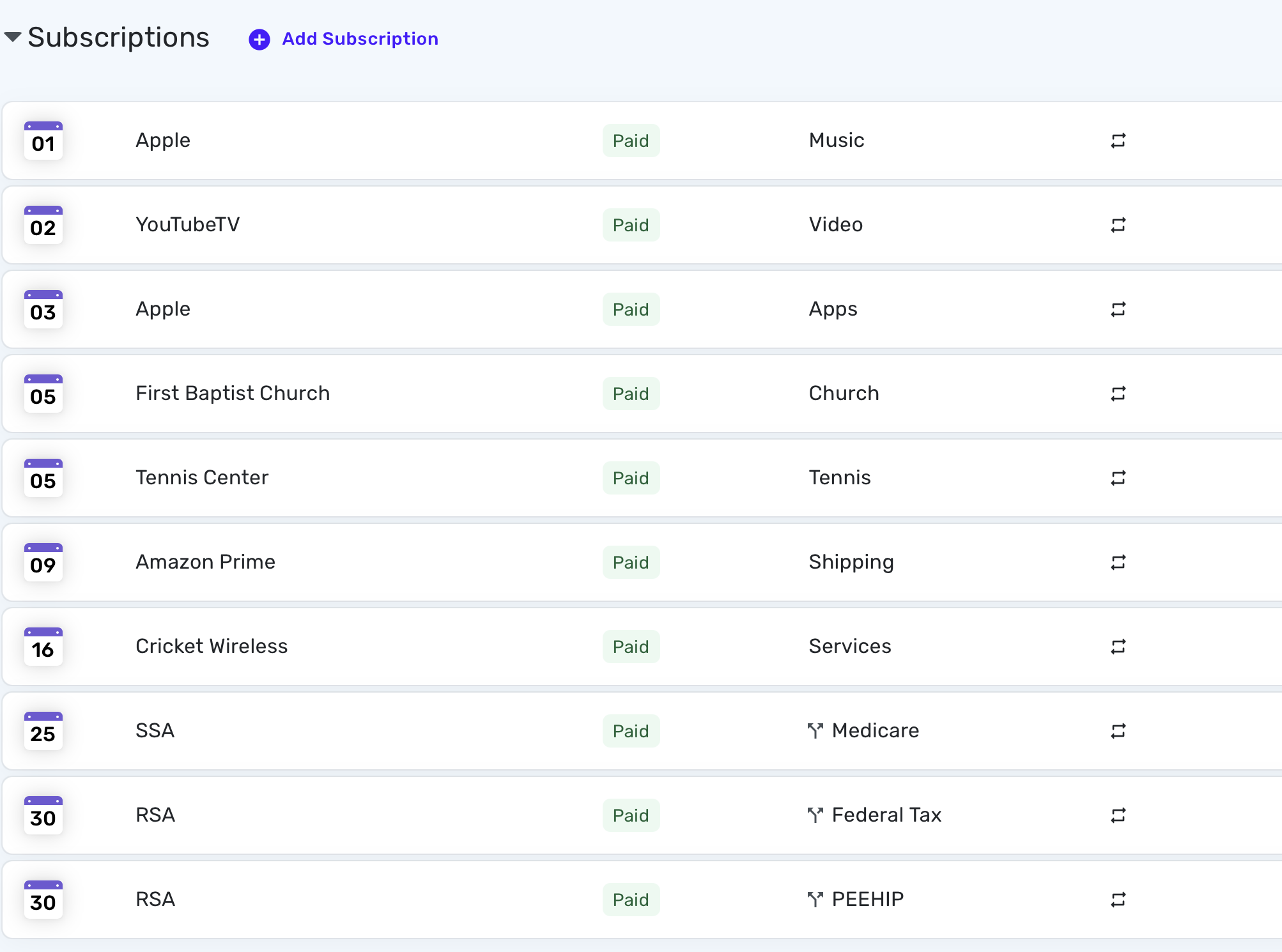Select the YouTubeTV subscription name
The width and height of the screenshot is (1282, 952).
[188, 224]
